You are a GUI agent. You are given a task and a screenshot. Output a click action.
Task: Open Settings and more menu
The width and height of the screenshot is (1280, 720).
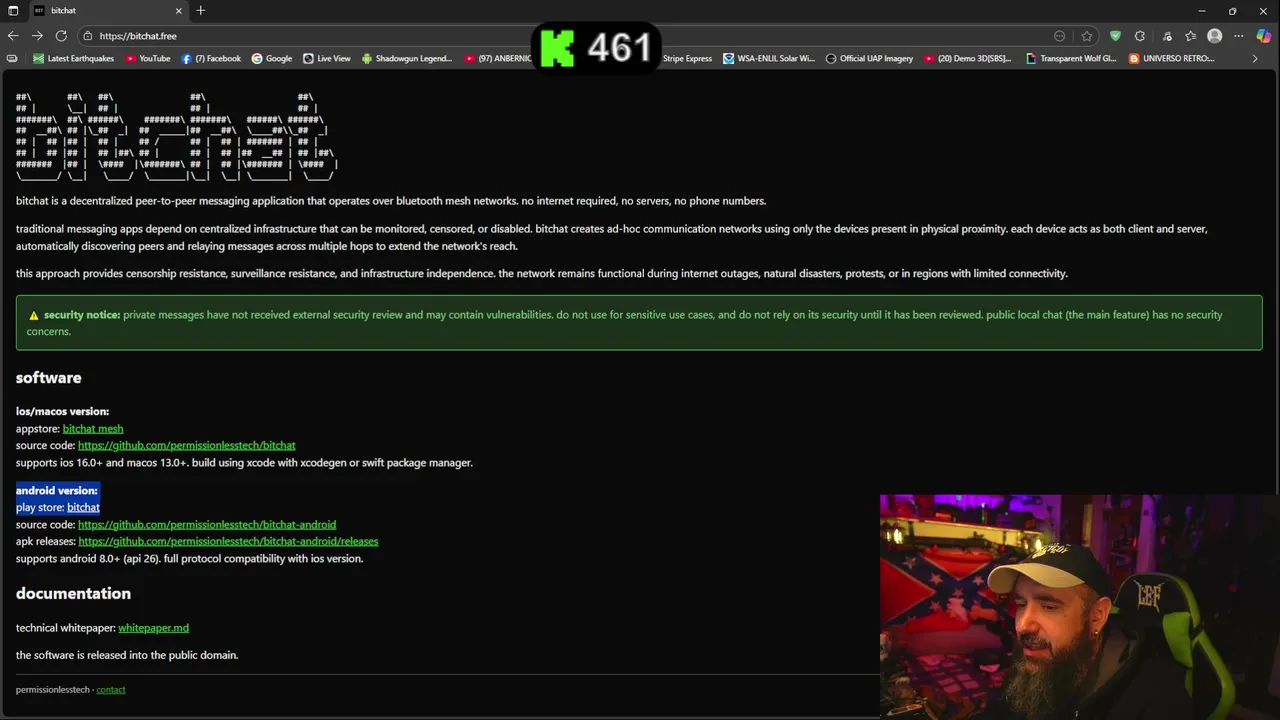(1239, 36)
